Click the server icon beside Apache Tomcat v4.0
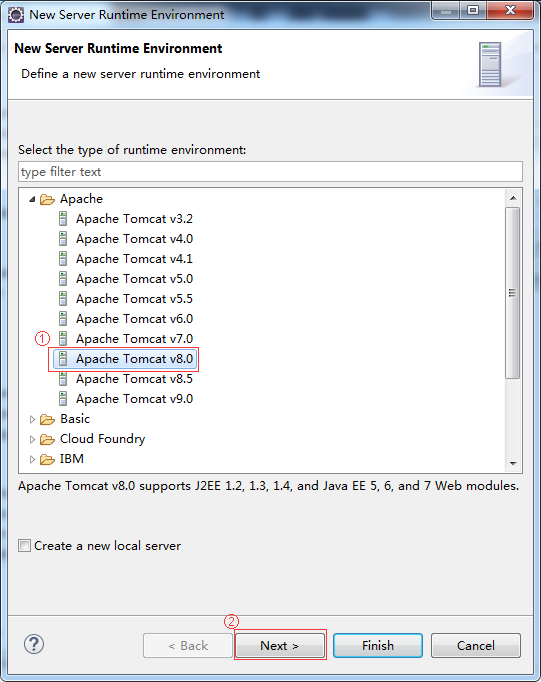Viewport: 541px width, 682px height. coord(63,239)
